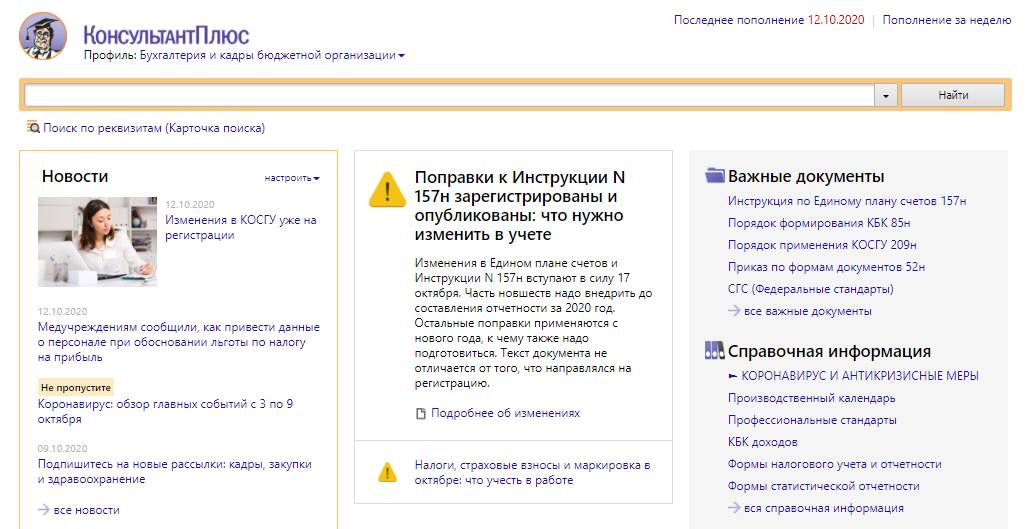This screenshot has width=1027, height=529.
Task: Open the search history dropdown arrow
Action: (x=886, y=96)
